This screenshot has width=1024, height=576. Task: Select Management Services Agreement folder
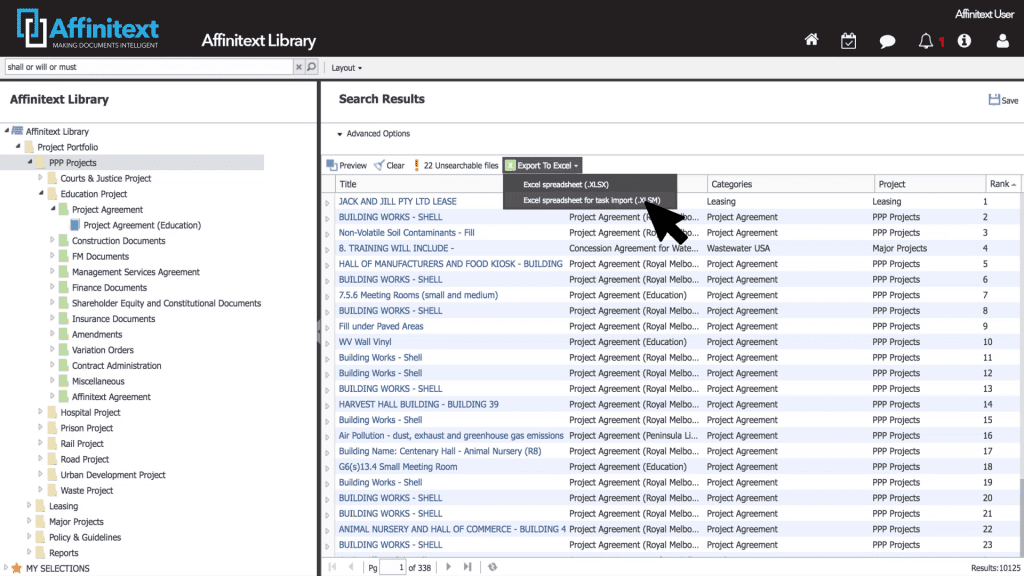135,272
